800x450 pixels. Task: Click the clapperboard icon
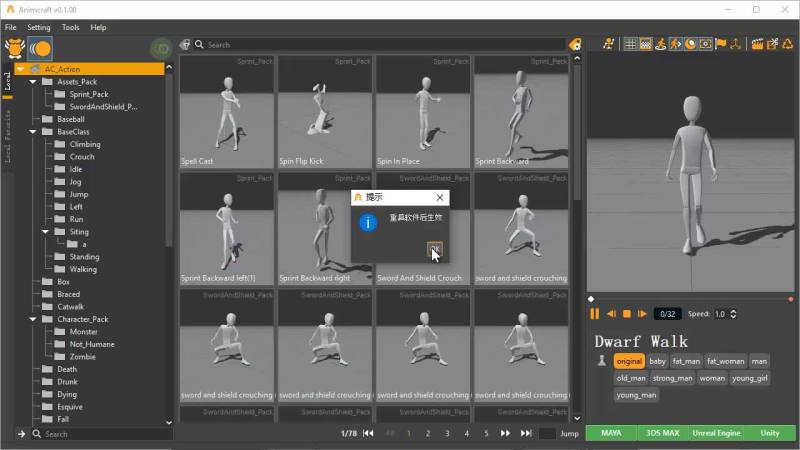tap(758, 44)
